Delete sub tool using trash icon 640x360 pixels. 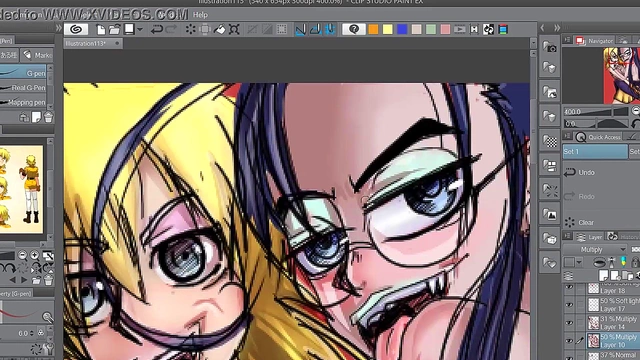coord(48,118)
